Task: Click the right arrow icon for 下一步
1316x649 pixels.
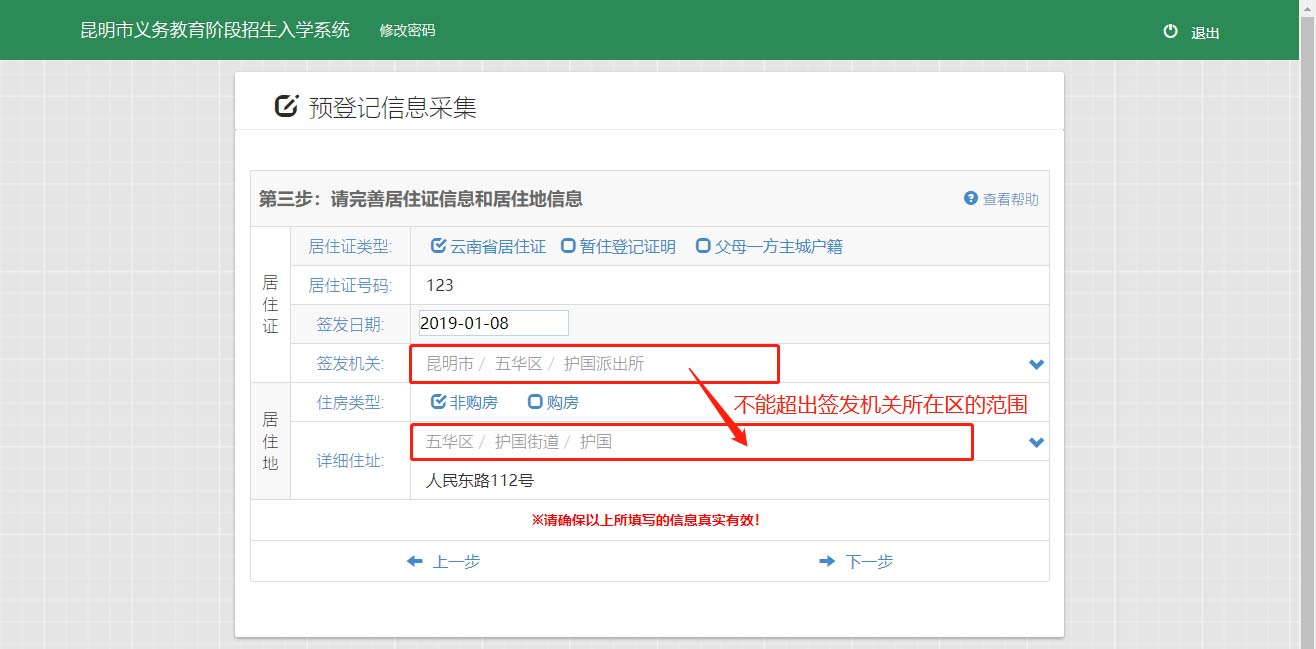Action: tap(827, 562)
